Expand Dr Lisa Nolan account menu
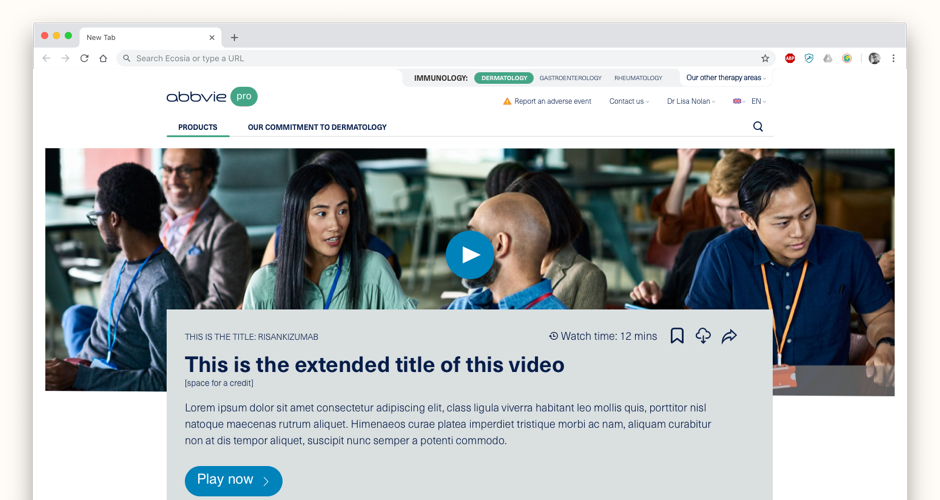Viewport: 940px width, 500px height. [691, 101]
